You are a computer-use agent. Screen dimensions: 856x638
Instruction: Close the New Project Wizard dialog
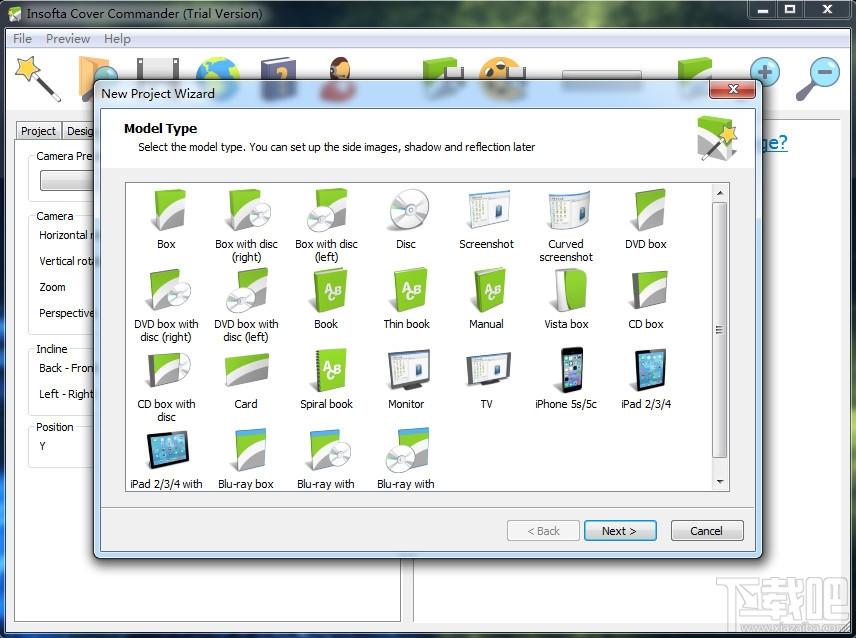coord(733,89)
